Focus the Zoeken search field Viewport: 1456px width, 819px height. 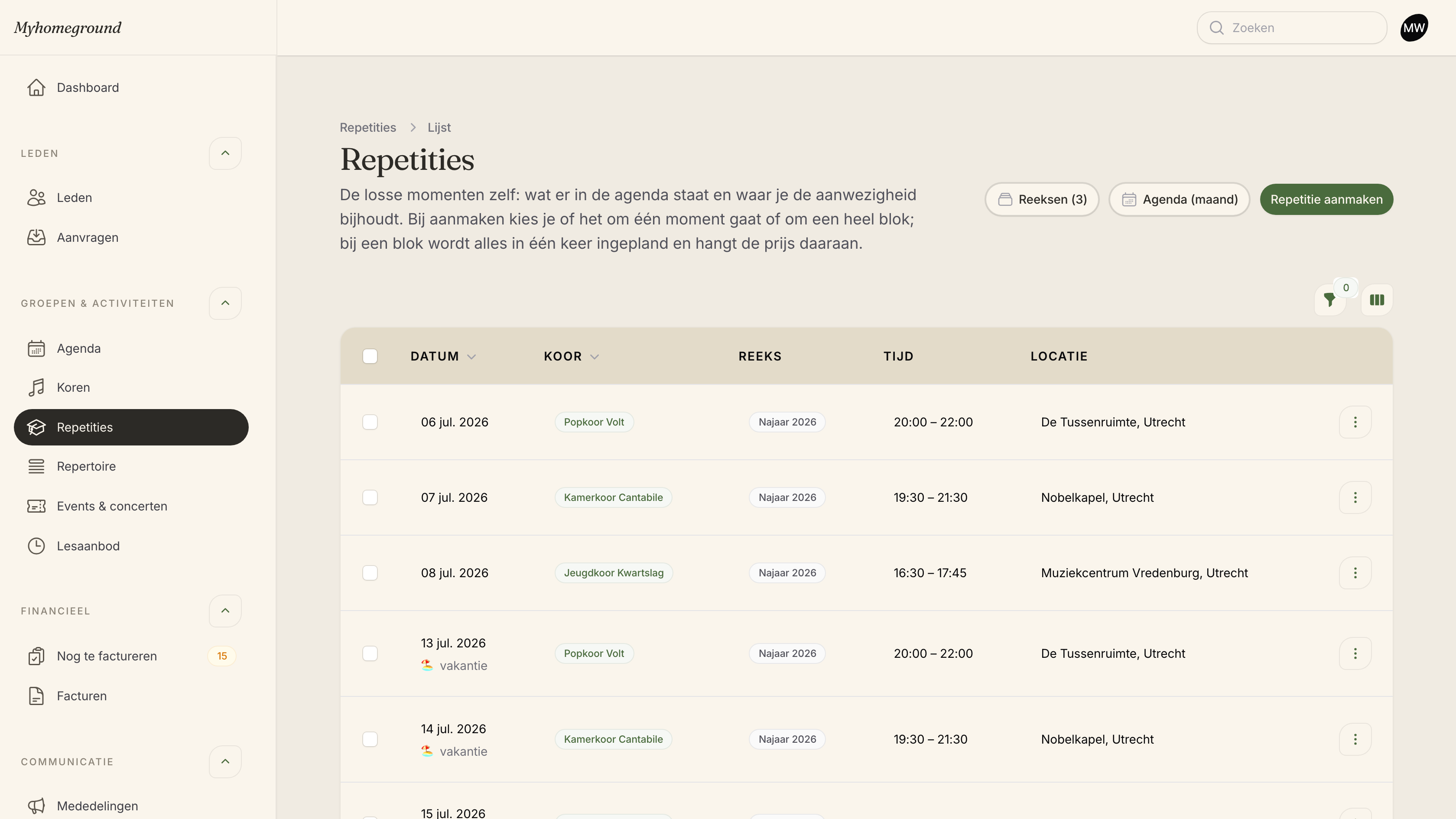(1291, 28)
